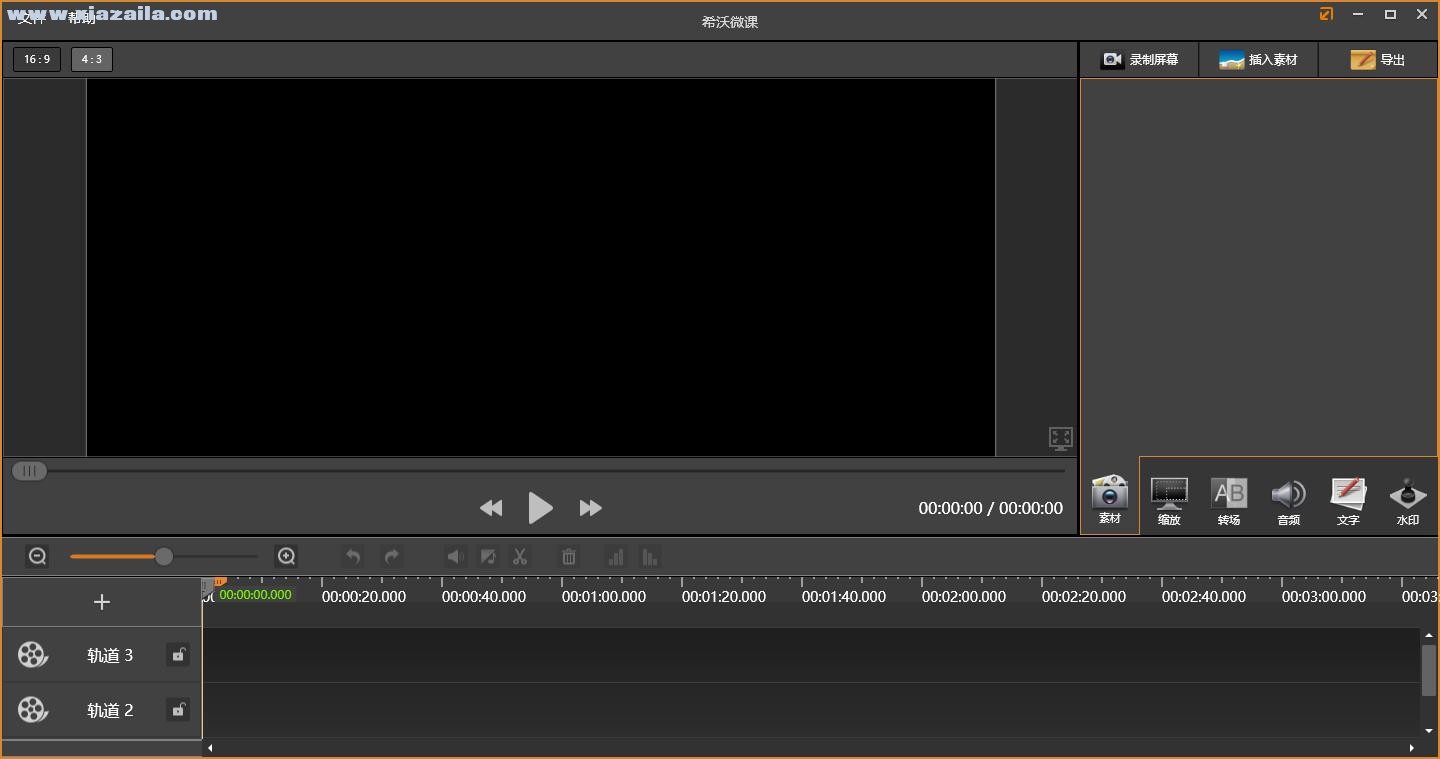Click the 导出 export button

click(x=1378, y=60)
